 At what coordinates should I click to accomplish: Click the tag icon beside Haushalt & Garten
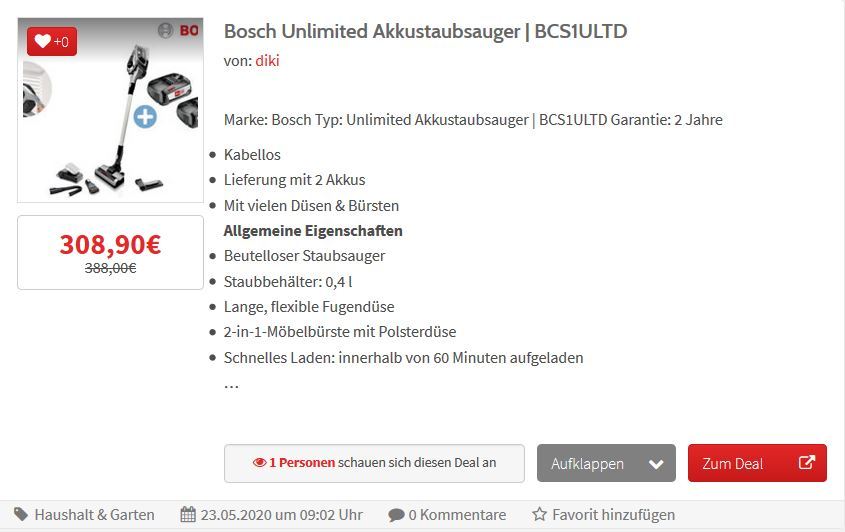pos(21,514)
